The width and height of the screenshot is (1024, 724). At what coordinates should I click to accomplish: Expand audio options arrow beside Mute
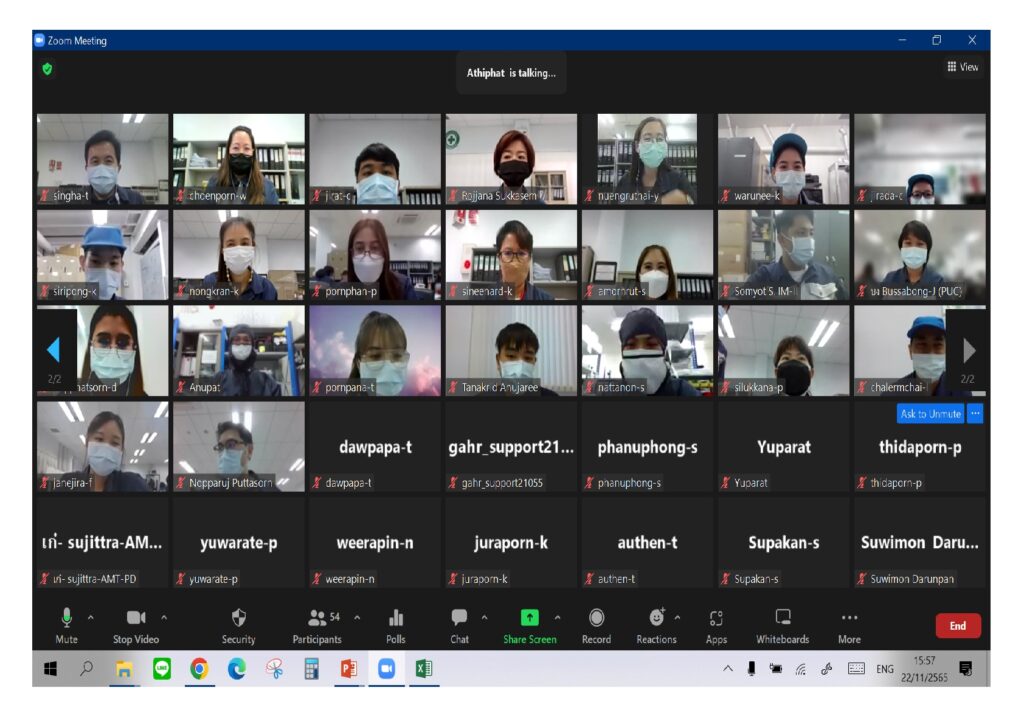click(x=91, y=617)
